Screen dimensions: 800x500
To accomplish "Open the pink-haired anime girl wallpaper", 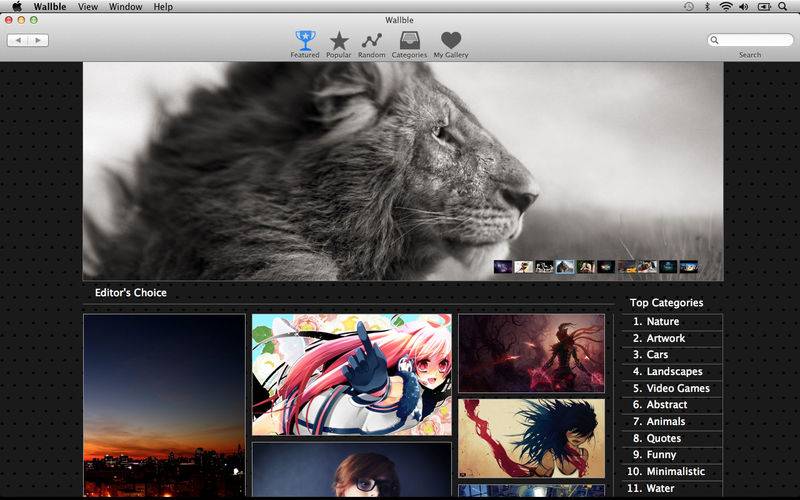I will click(351, 375).
